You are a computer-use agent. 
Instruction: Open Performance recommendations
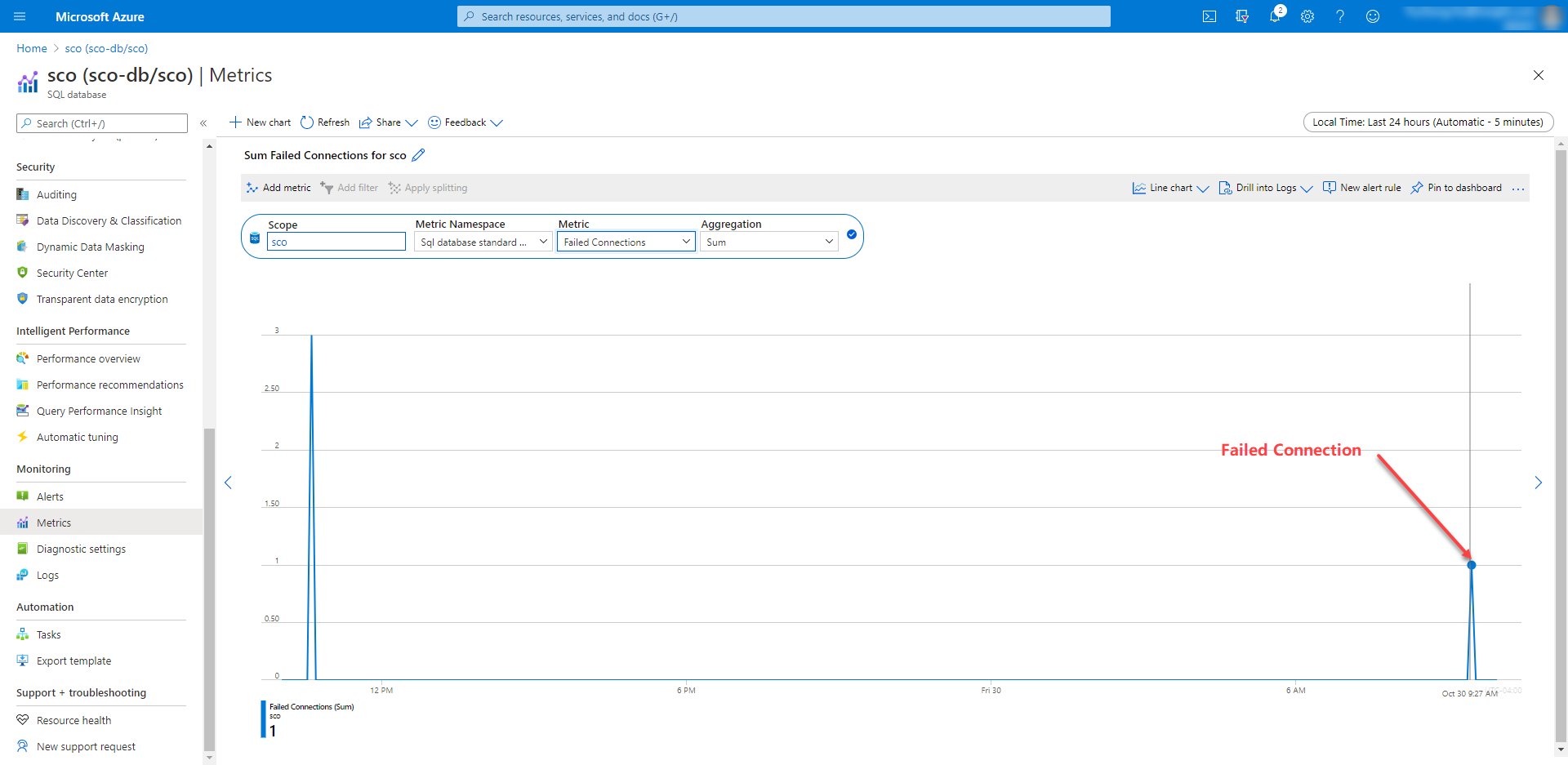click(x=109, y=385)
